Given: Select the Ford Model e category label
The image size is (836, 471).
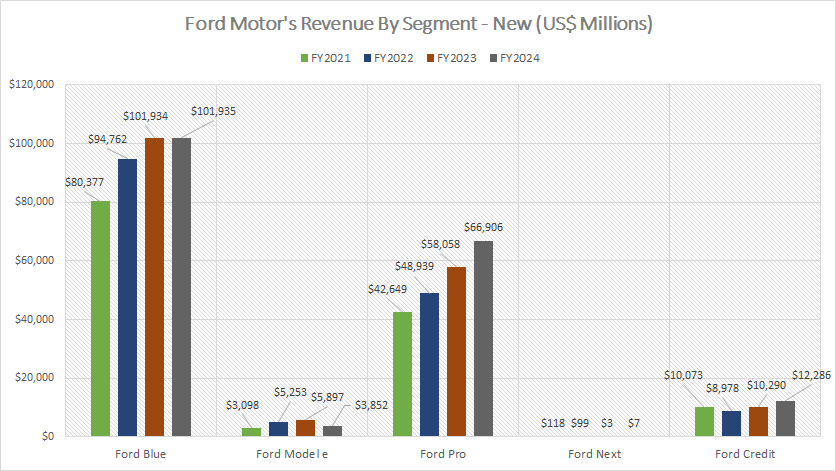Looking at the screenshot, I should click(292, 454).
